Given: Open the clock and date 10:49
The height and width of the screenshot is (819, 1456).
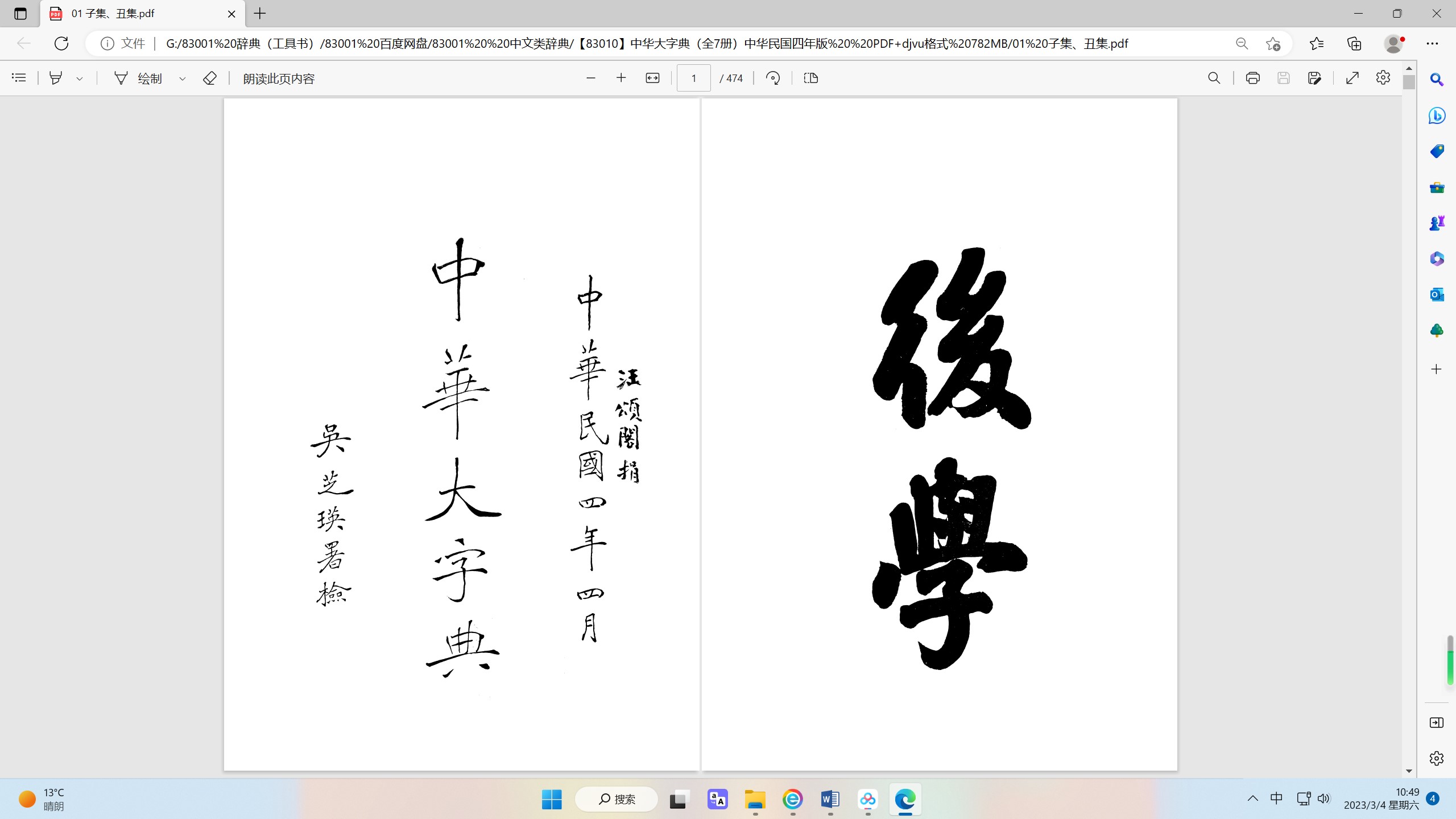Looking at the screenshot, I should tap(1381, 799).
